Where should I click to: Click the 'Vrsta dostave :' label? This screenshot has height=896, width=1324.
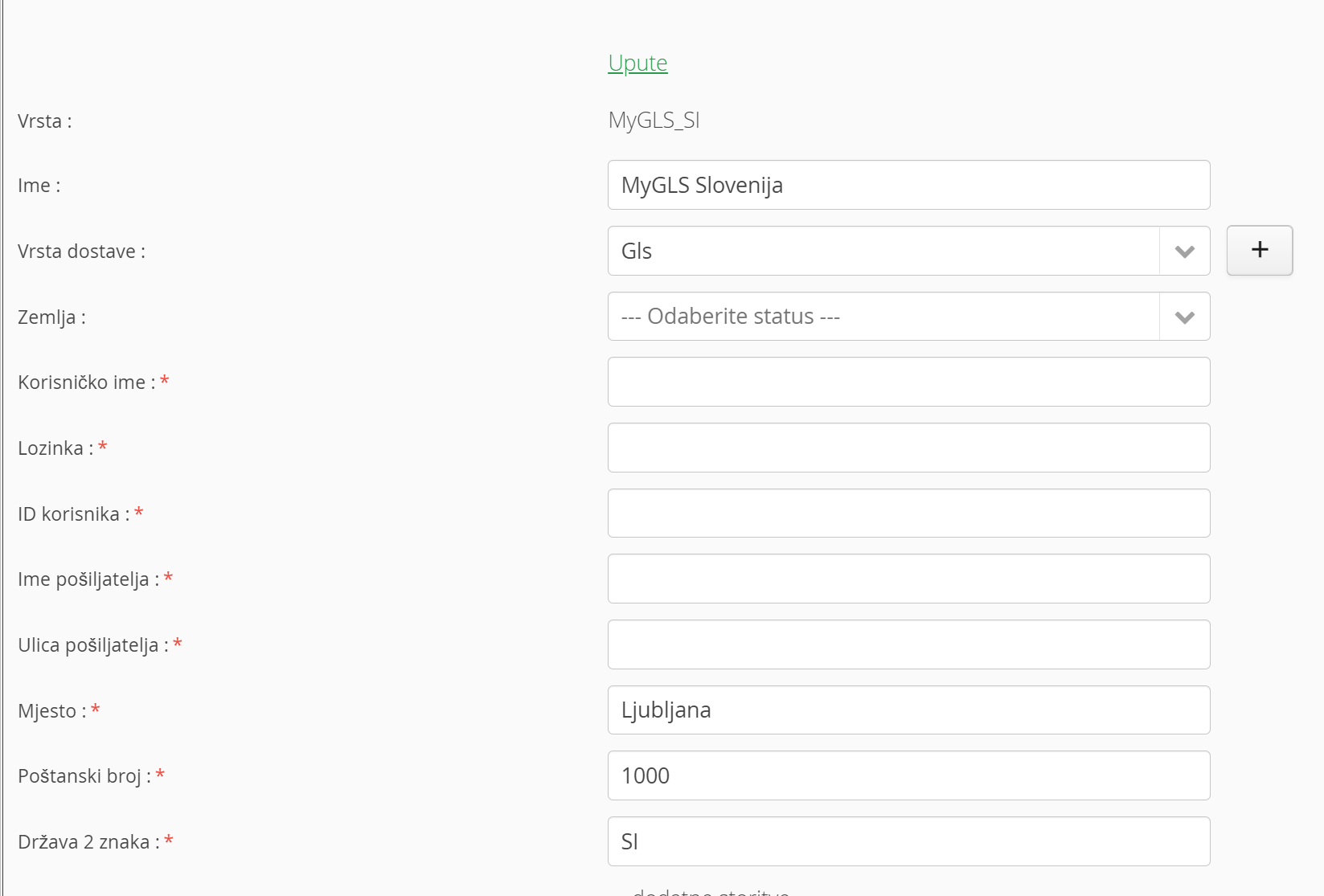[x=81, y=252]
